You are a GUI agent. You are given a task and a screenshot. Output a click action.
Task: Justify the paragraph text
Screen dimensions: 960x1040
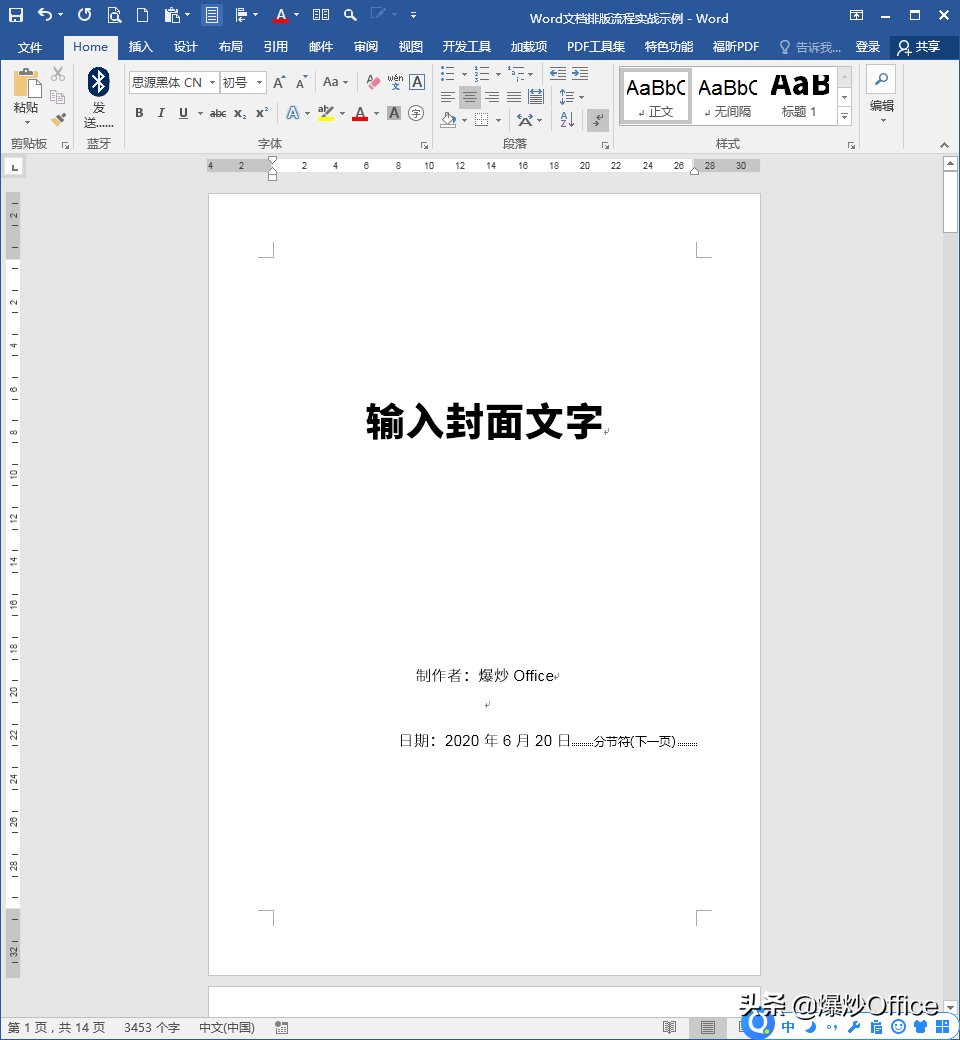(514, 97)
